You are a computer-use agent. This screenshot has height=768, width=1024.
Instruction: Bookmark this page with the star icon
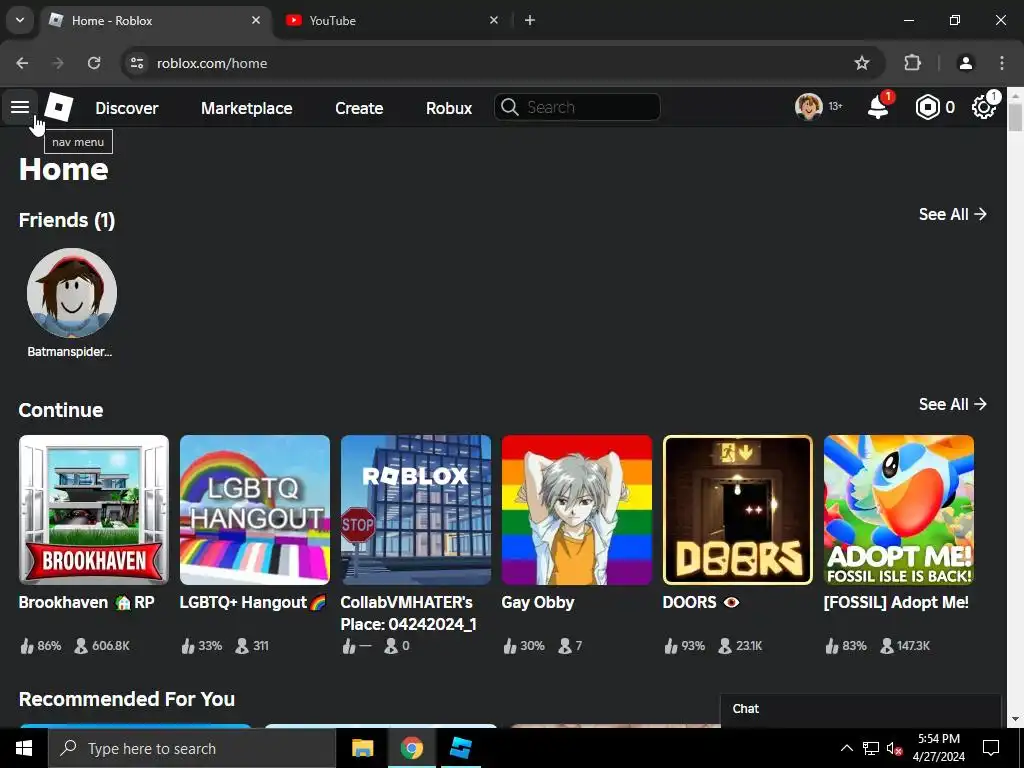click(x=862, y=63)
